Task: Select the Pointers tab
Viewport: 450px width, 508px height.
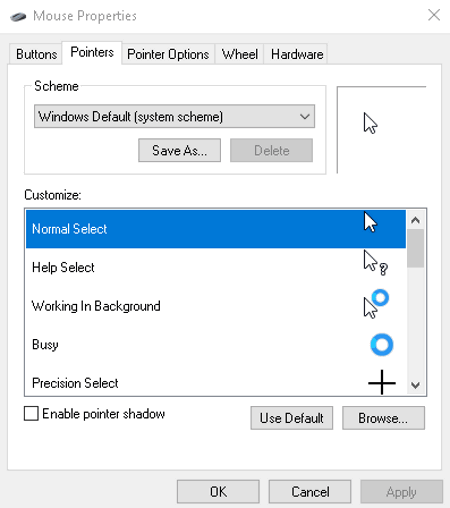Action: [x=92, y=52]
